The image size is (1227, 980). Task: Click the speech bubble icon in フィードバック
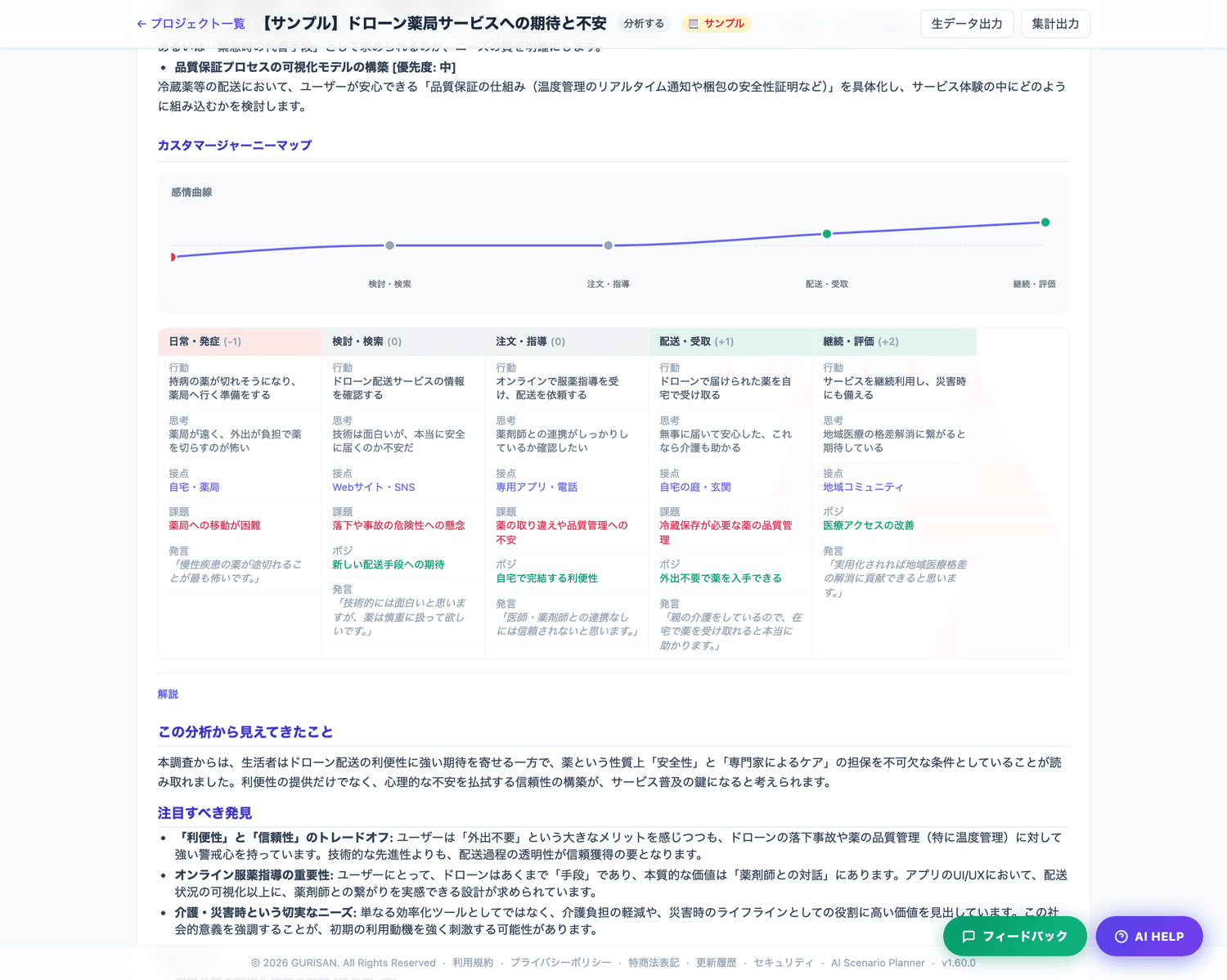[x=969, y=936]
